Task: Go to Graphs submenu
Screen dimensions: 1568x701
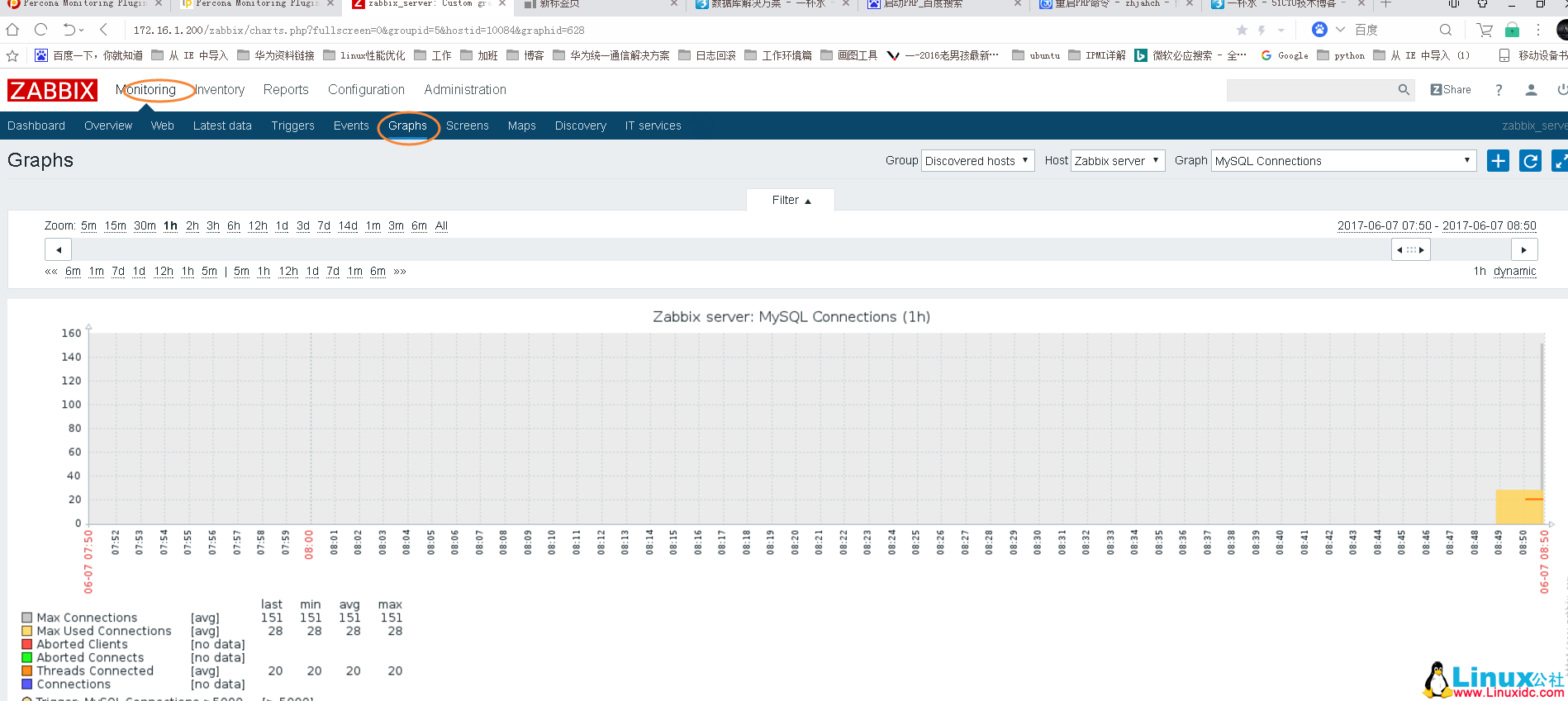Action: pyautogui.click(x=407, y=126)
